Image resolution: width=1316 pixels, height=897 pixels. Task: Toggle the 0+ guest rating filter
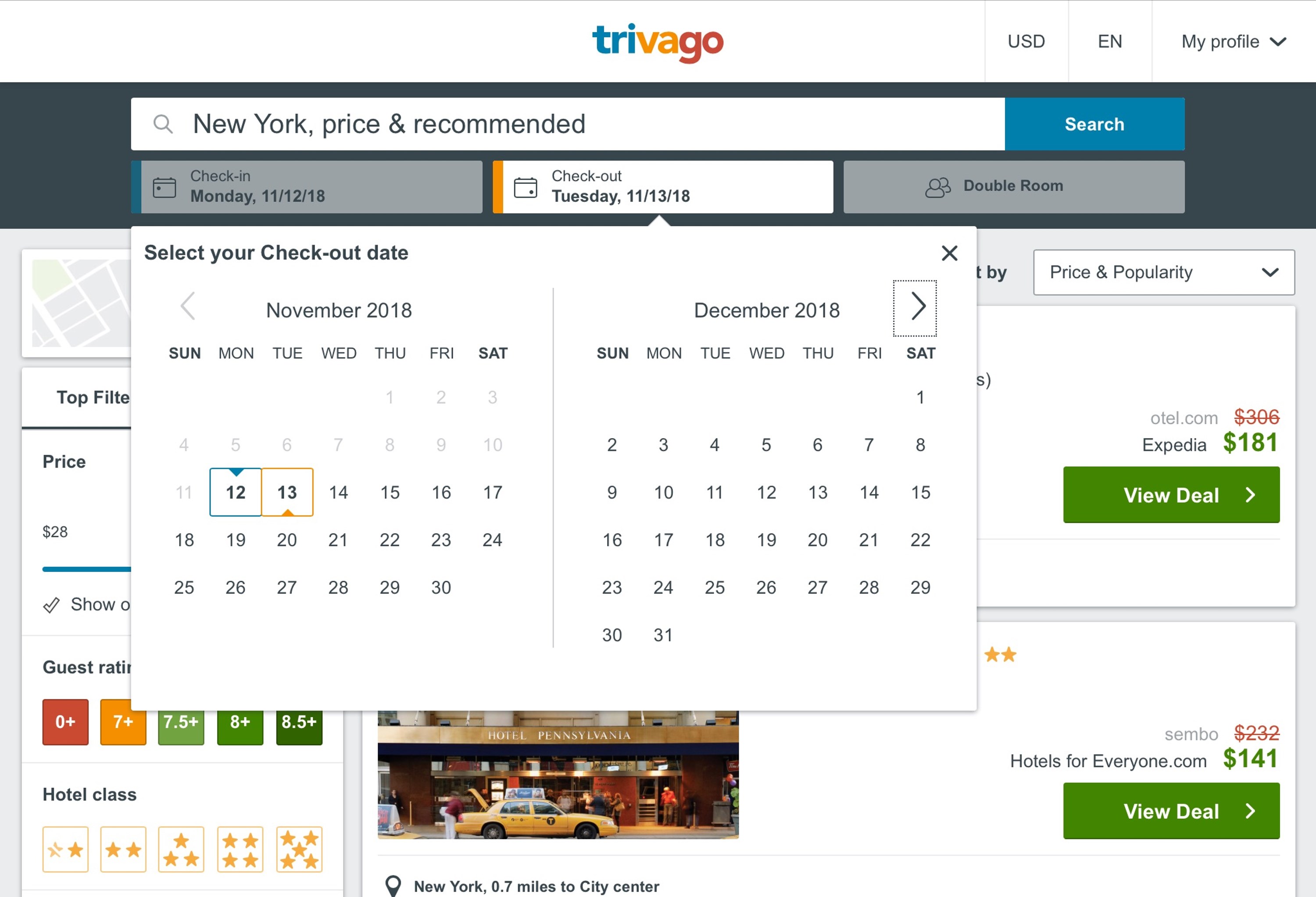point(65,722)
